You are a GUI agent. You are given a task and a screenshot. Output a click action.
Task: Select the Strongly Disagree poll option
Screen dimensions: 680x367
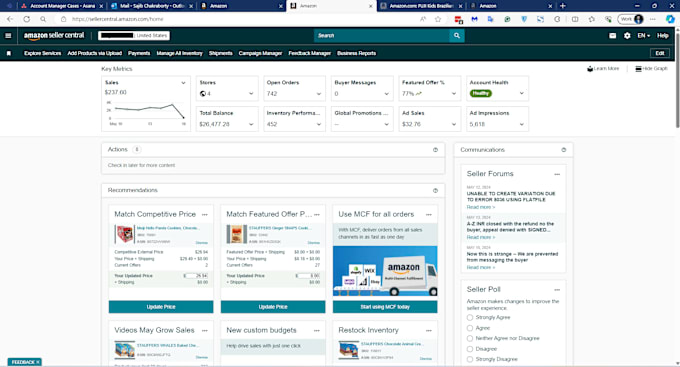470,359
